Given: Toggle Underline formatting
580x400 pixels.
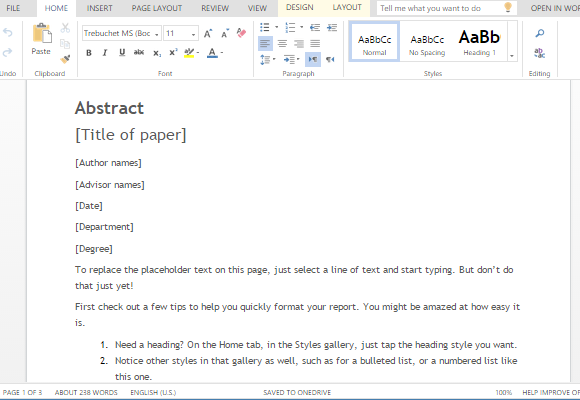Looking at the screenshot, I should (122, 53).
